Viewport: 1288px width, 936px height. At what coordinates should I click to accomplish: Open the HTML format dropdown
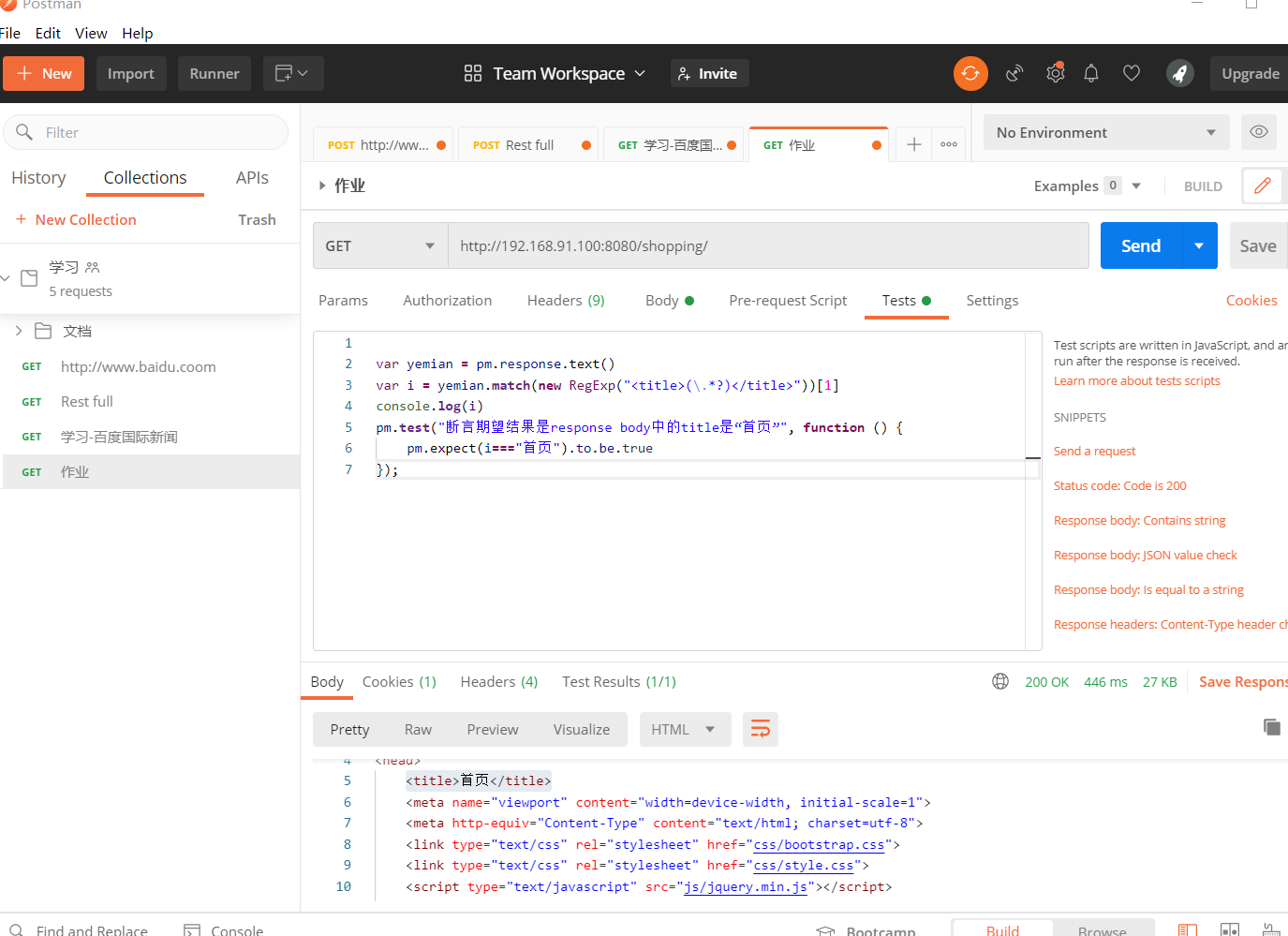[684, 729]
